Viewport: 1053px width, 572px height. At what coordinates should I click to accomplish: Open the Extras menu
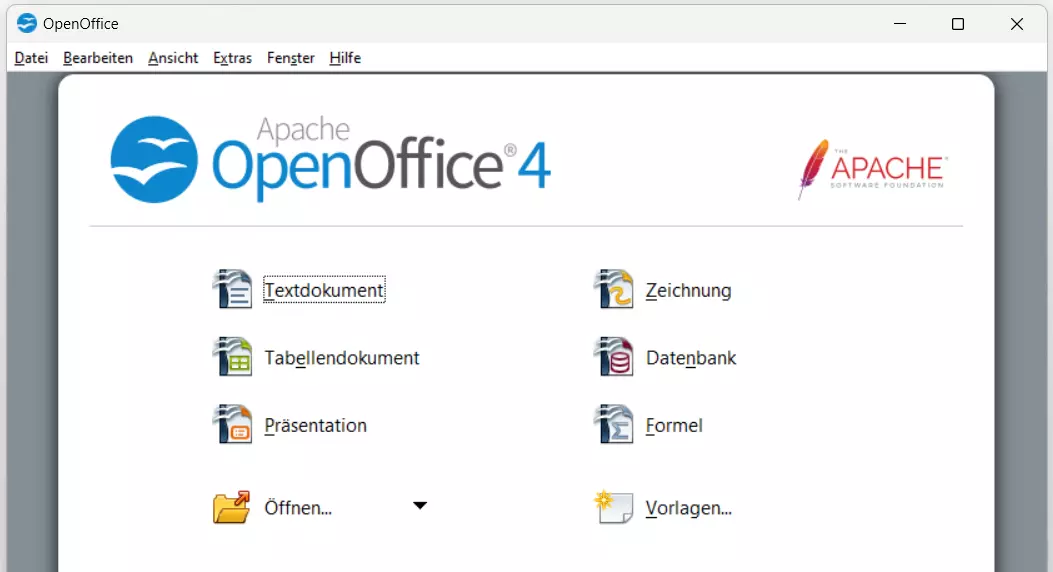[232, 58]
